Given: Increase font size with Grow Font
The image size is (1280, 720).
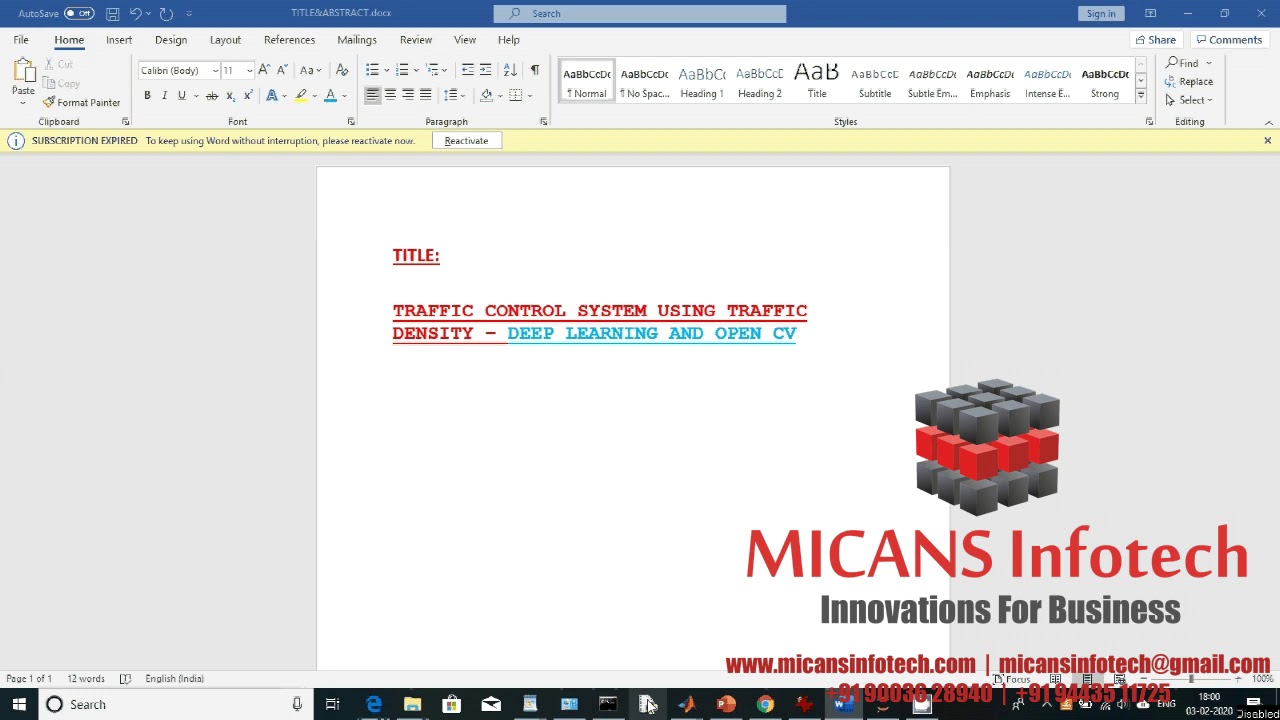Looking at the screenshot, I should (x=264, y=70).
